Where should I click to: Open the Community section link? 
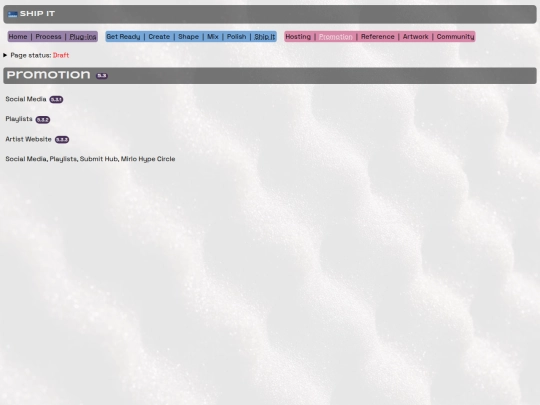[455, 37]
